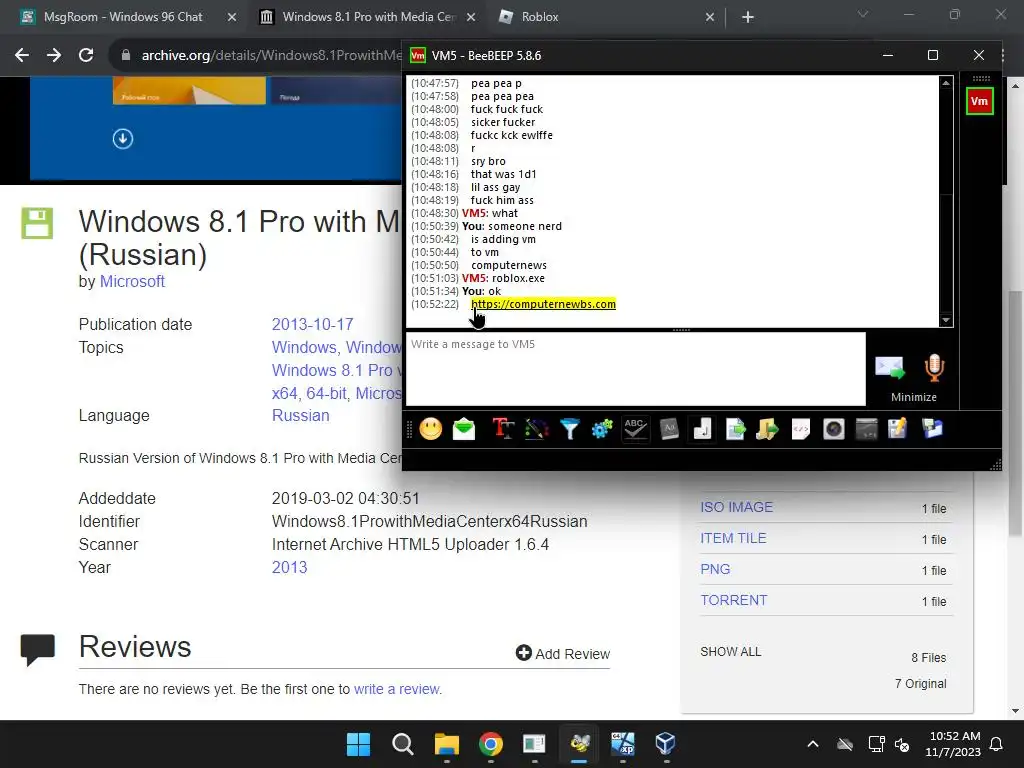
Task: Click the floppy and folder icon at toolbar end
Action: click(x=932, y=429)
